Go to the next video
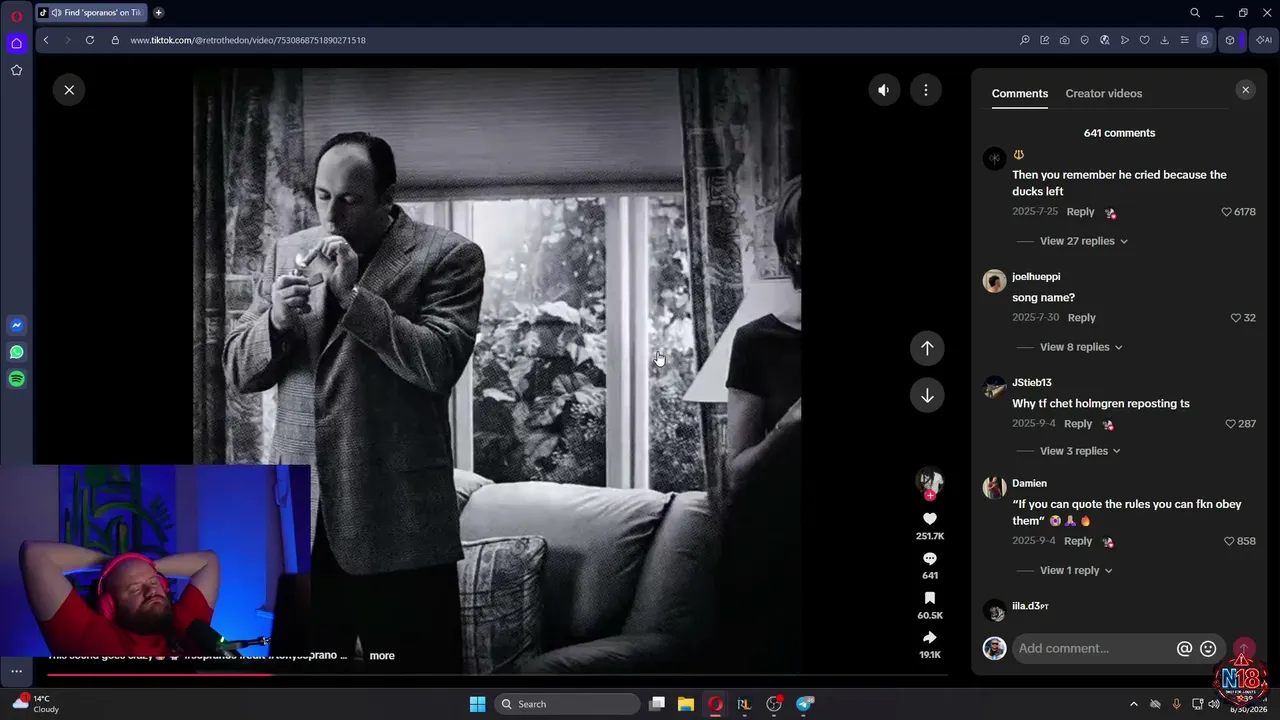 click(x=927, y=395)
